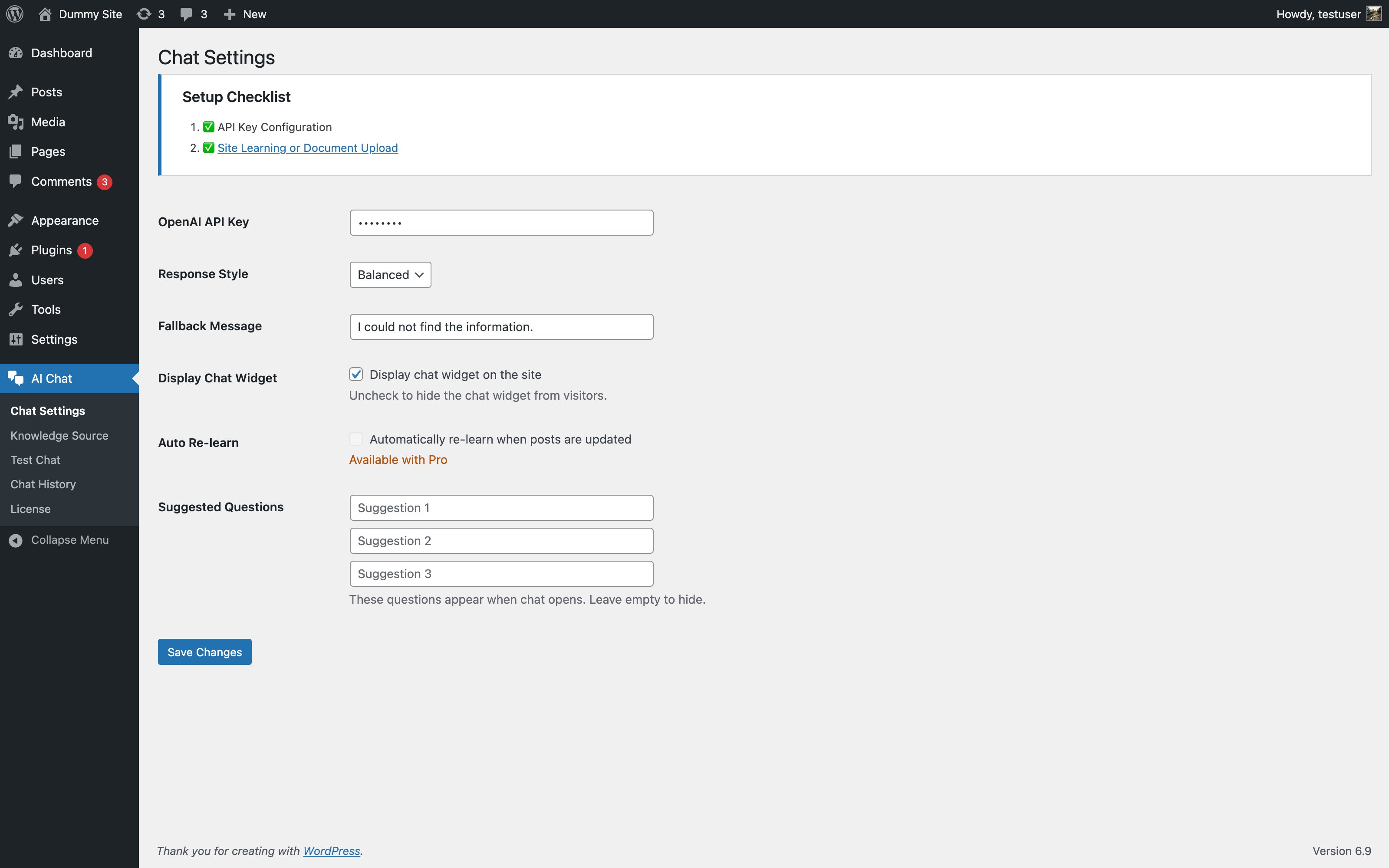Switch to Test Chat

coord(35,459)
